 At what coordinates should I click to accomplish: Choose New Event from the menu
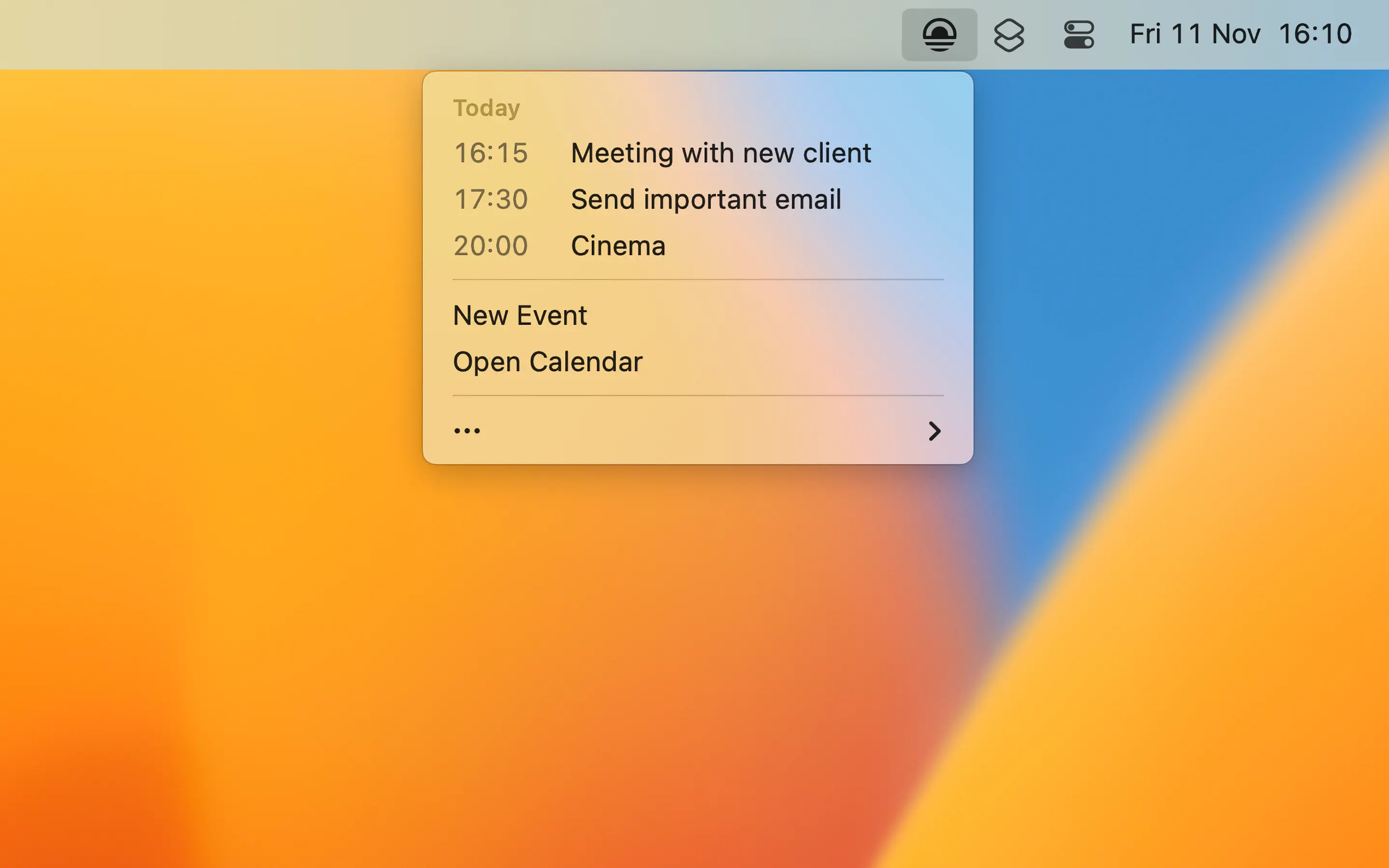coord(519,315)
